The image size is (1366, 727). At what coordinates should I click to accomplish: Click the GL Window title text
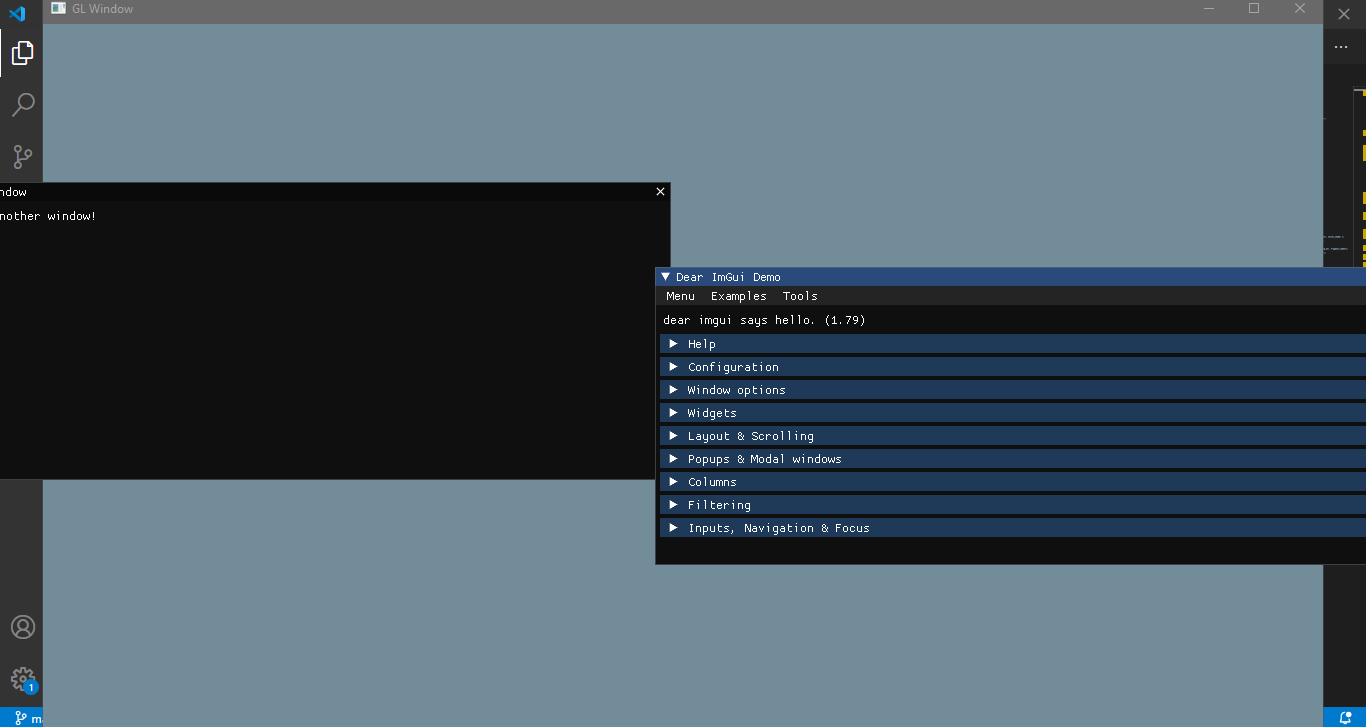click(x=102, y=8)
